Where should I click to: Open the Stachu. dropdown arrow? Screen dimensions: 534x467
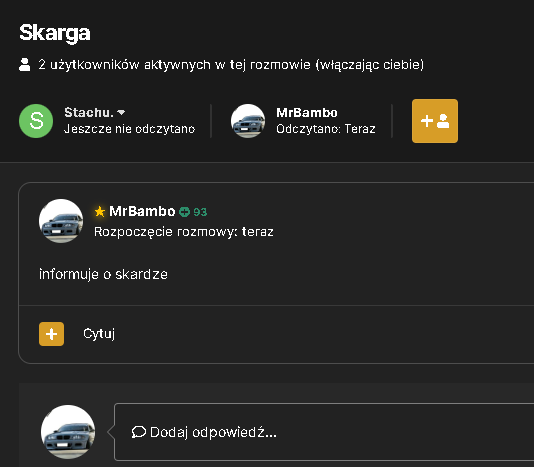click(121, 112)
